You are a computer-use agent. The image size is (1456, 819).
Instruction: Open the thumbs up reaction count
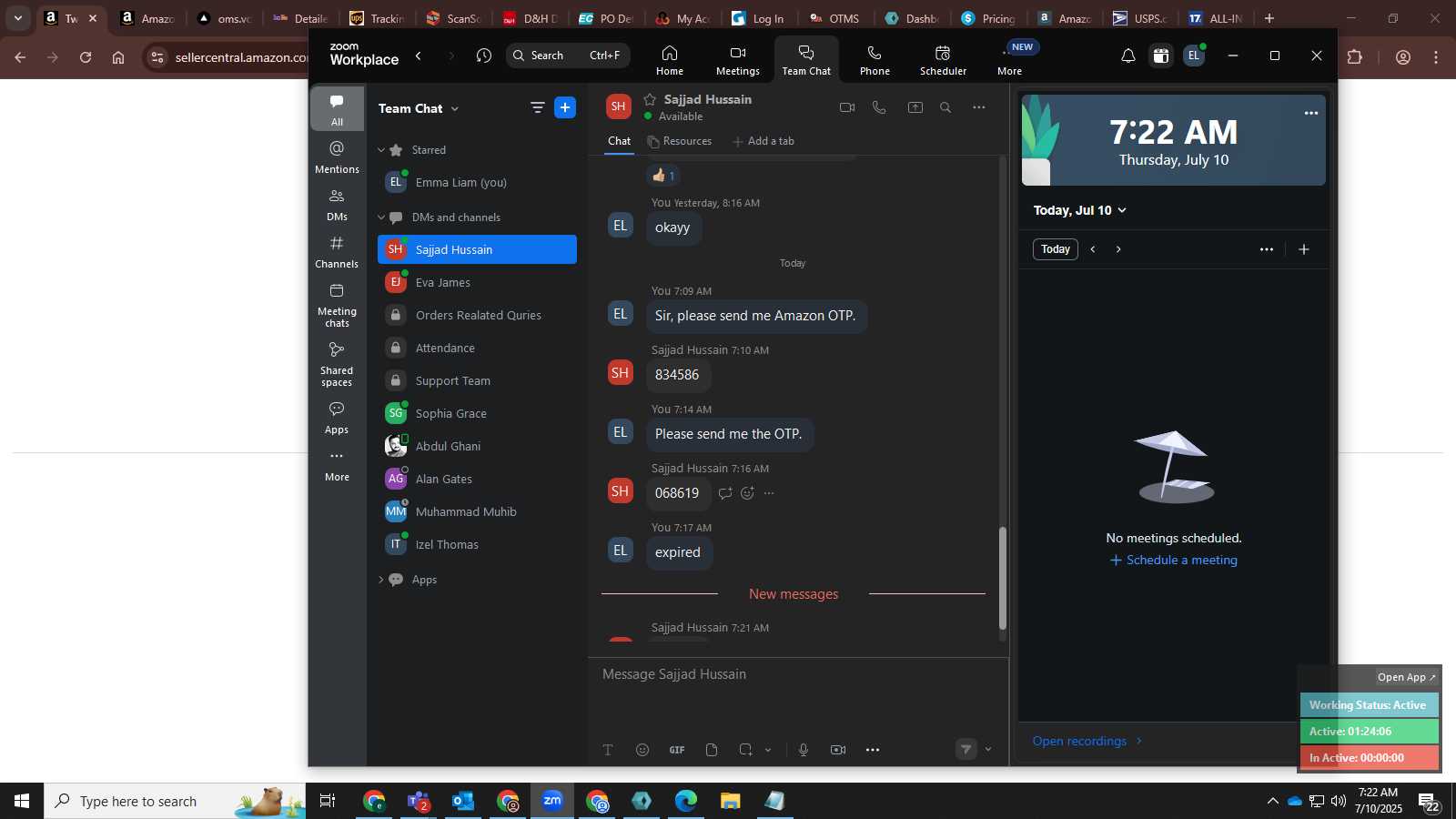[x=663, y=176]
